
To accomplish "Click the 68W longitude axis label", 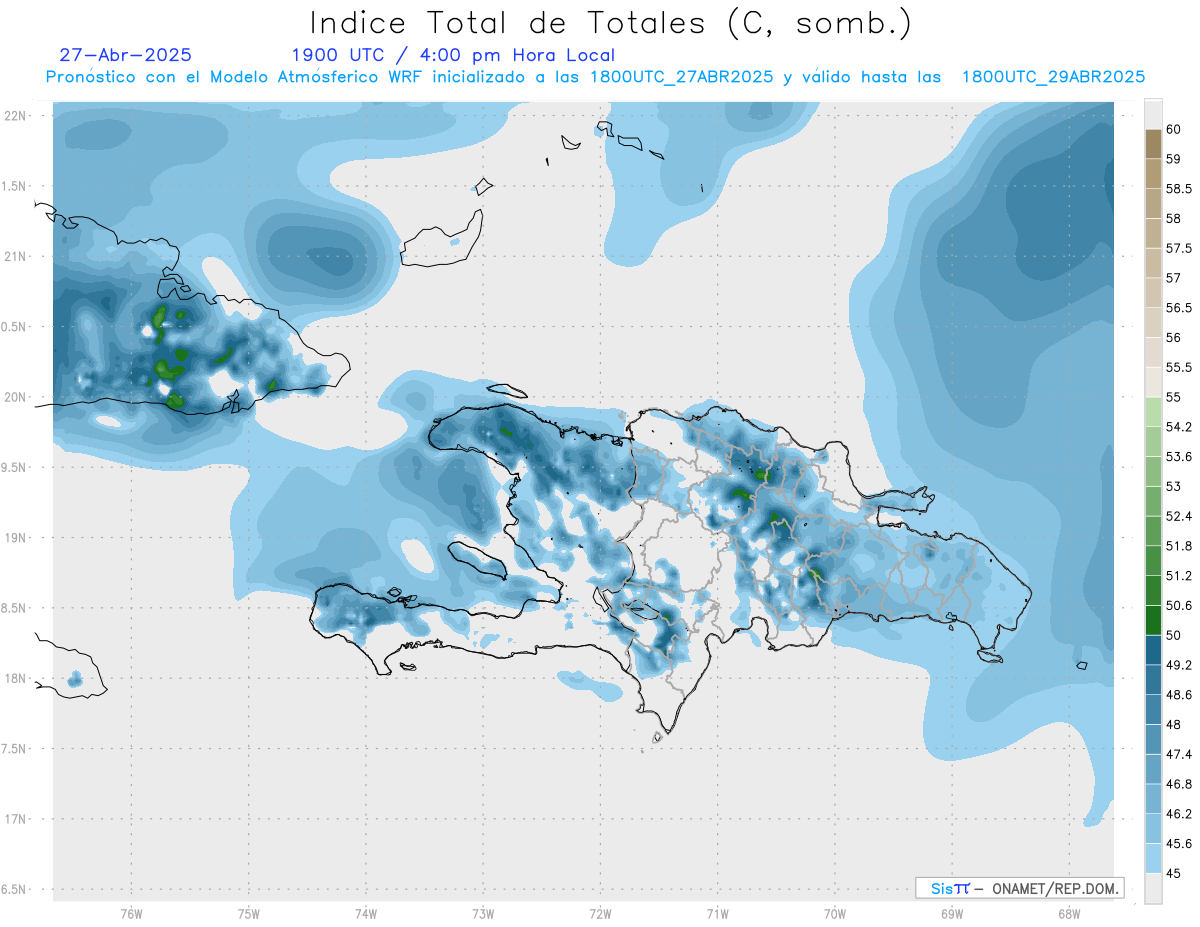I will coord(1069,914).
